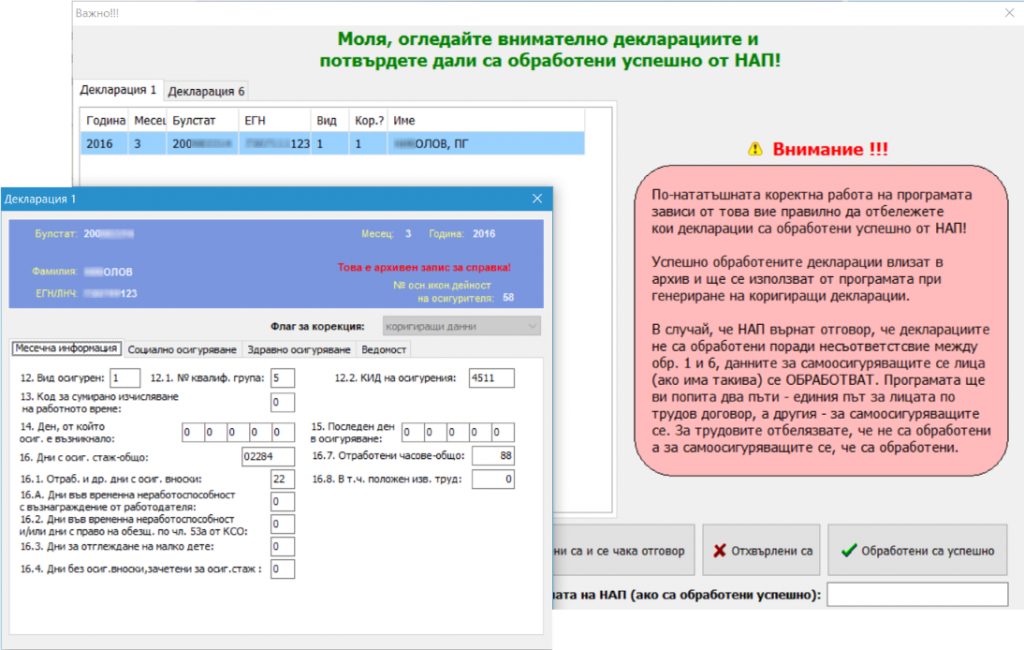
Task: Select the Декларация 1 tab in Важно window
Action: click(118, 89)
